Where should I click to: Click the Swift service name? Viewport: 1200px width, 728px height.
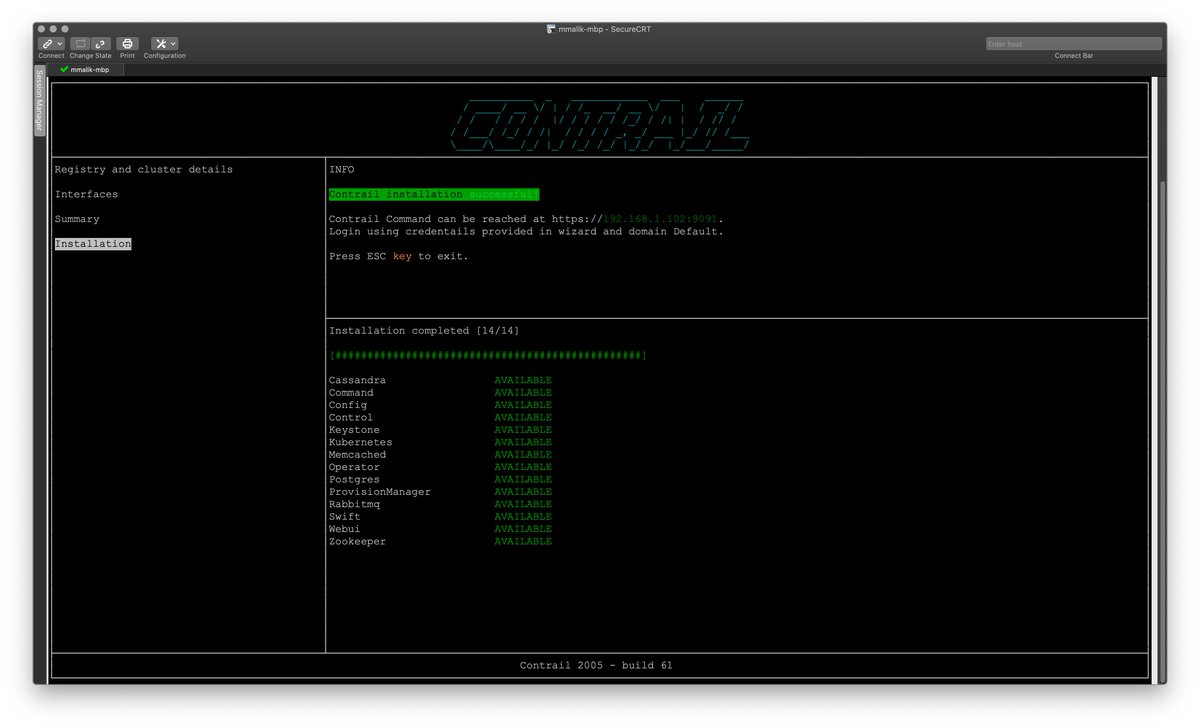point(345,517)
